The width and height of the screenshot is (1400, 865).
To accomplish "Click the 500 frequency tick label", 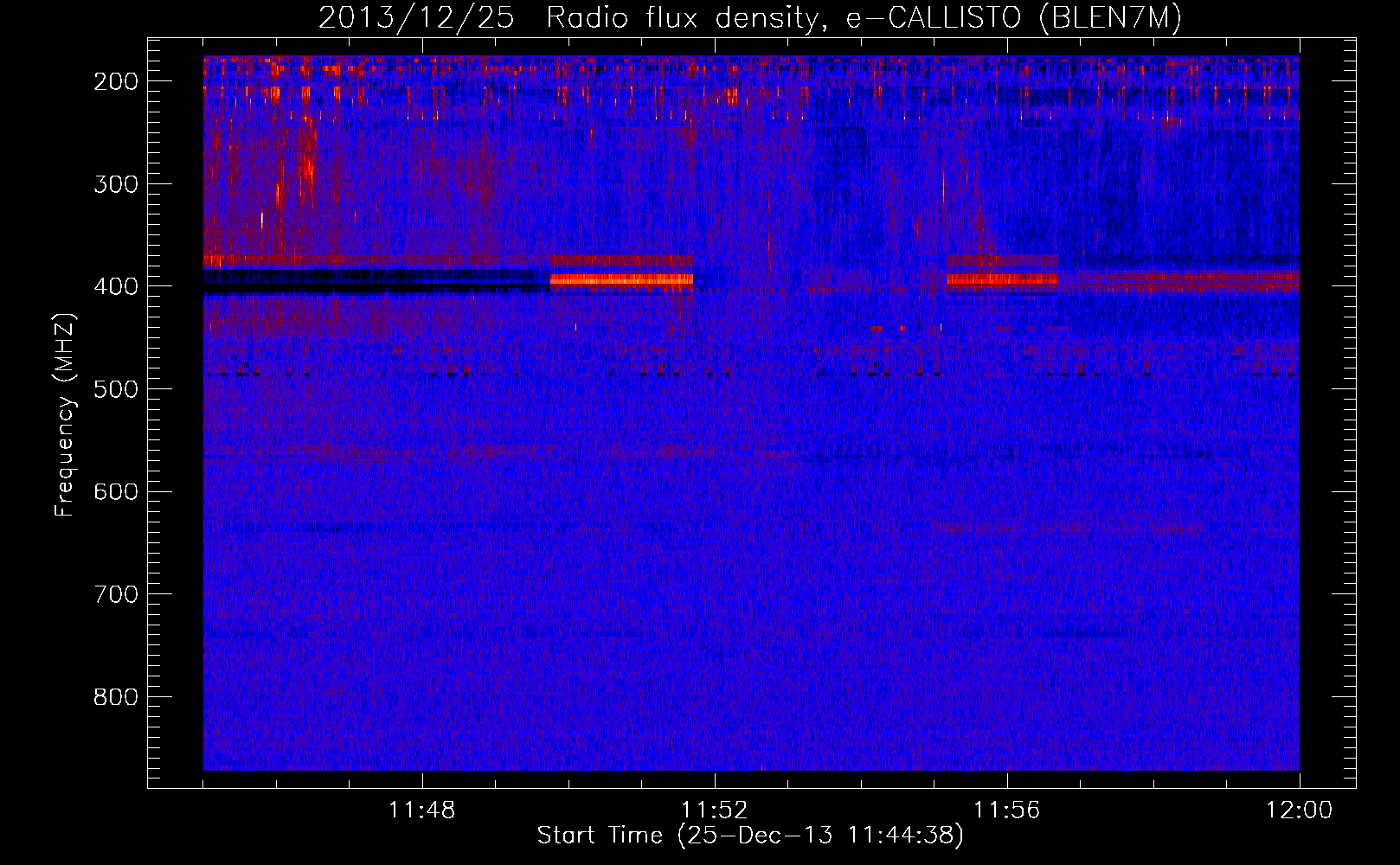I will pos(115,389).
